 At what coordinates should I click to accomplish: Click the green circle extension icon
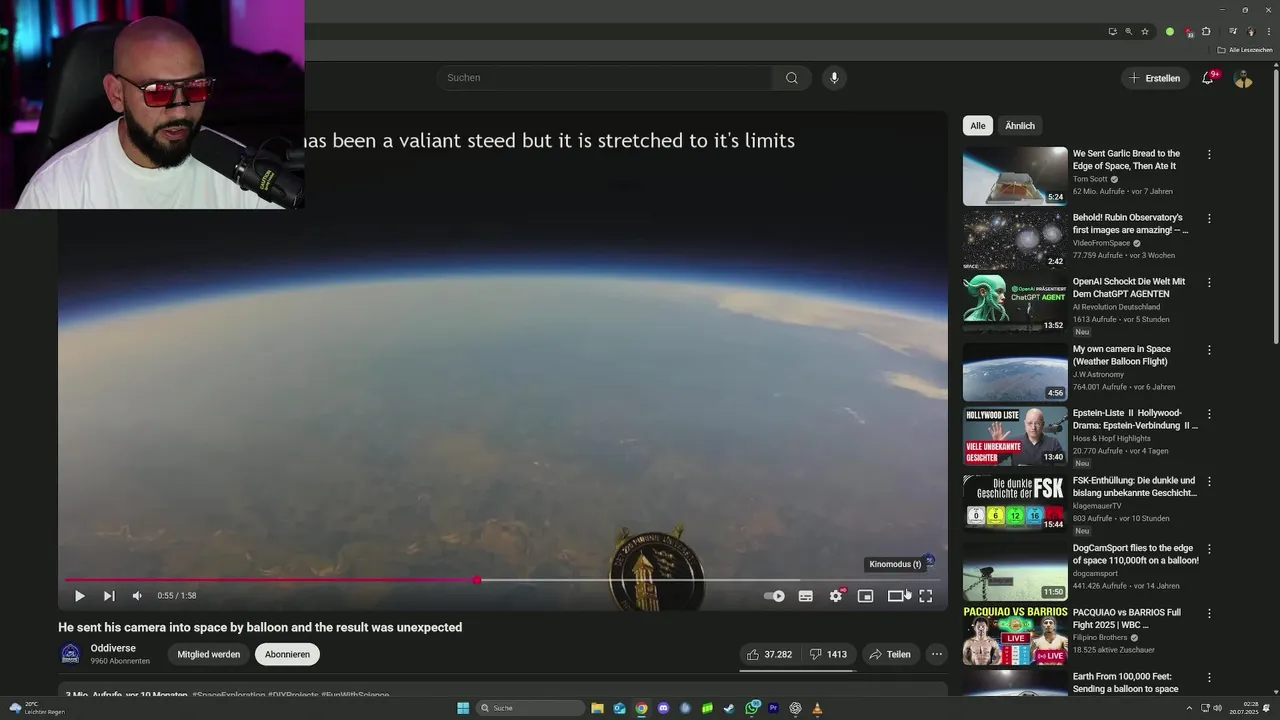click(x=1170, y=31)
